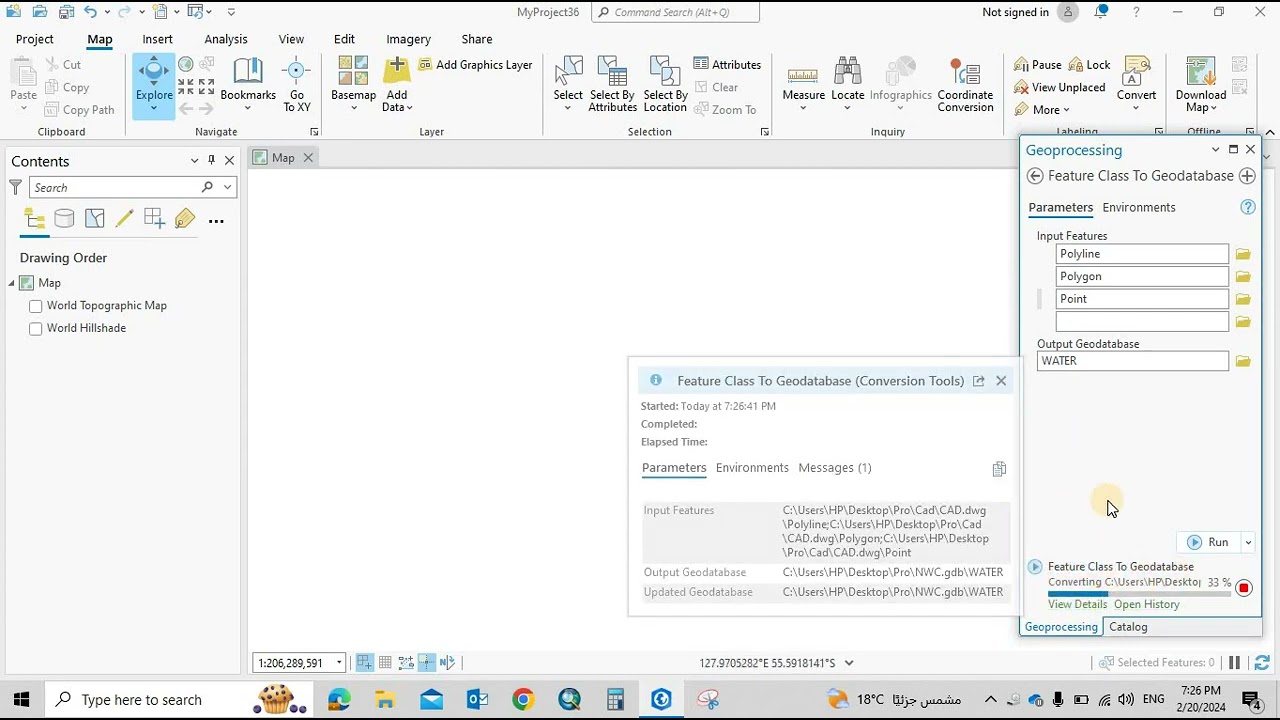Open Select By Attributes
This screenshot has height=720, width=1280.
tap(613, 85)
